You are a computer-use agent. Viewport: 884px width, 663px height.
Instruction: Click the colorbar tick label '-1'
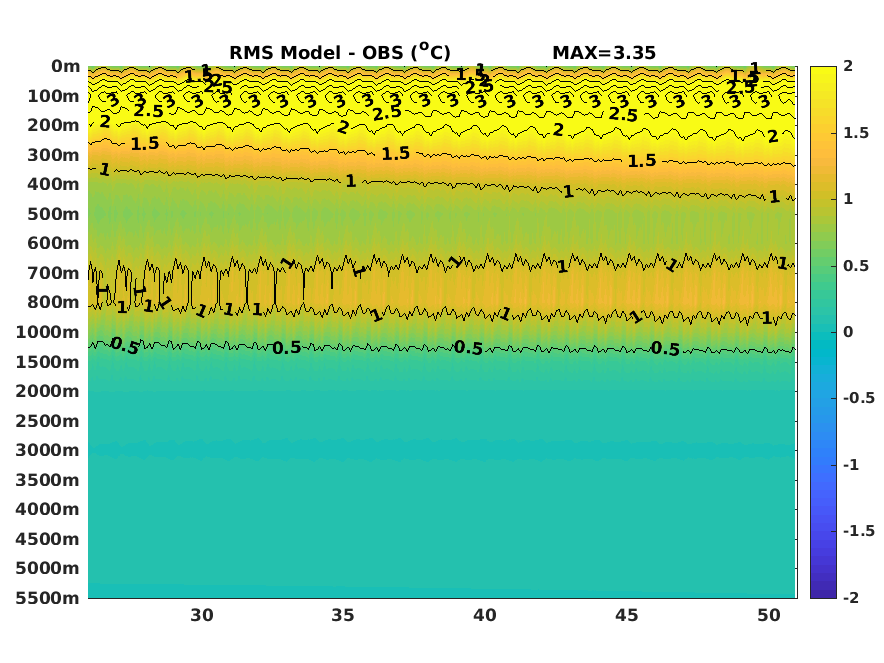click(851, 465)
